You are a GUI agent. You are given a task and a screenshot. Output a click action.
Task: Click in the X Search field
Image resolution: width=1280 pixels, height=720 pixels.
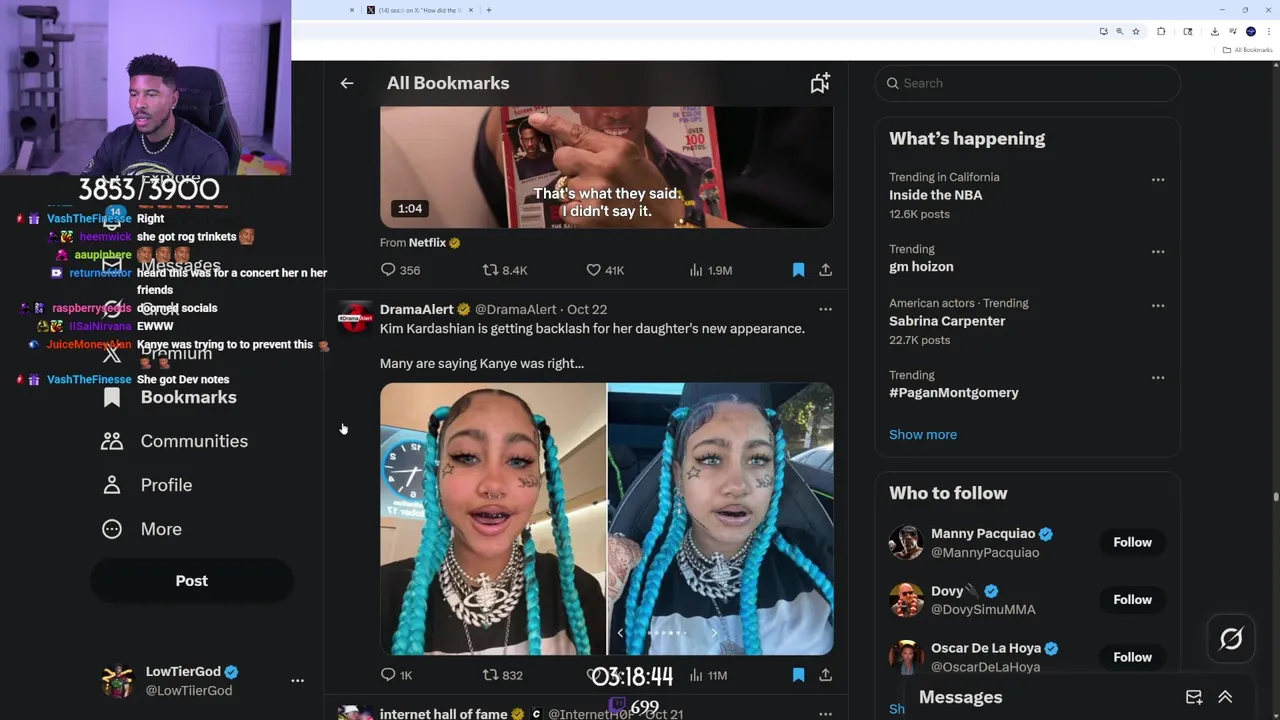(1028, 83)
